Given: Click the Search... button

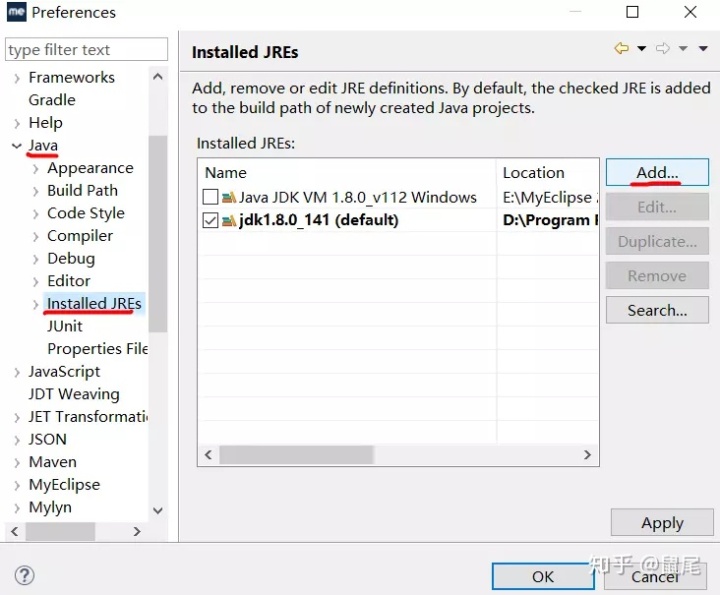Looking at the screenshot, I should tap(657, 310).
